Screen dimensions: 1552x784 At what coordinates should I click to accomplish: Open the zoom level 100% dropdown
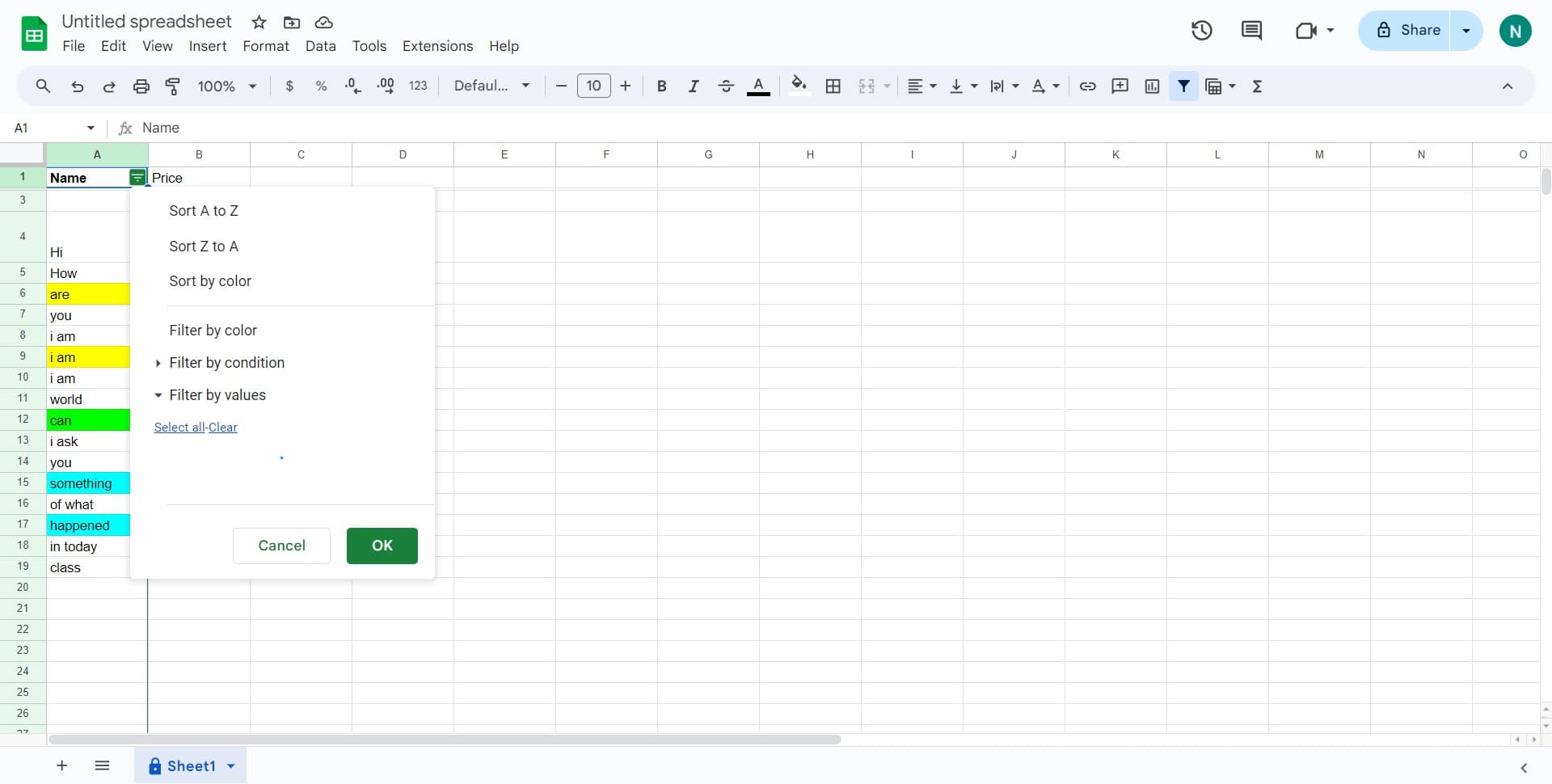[x=225, y=86]
